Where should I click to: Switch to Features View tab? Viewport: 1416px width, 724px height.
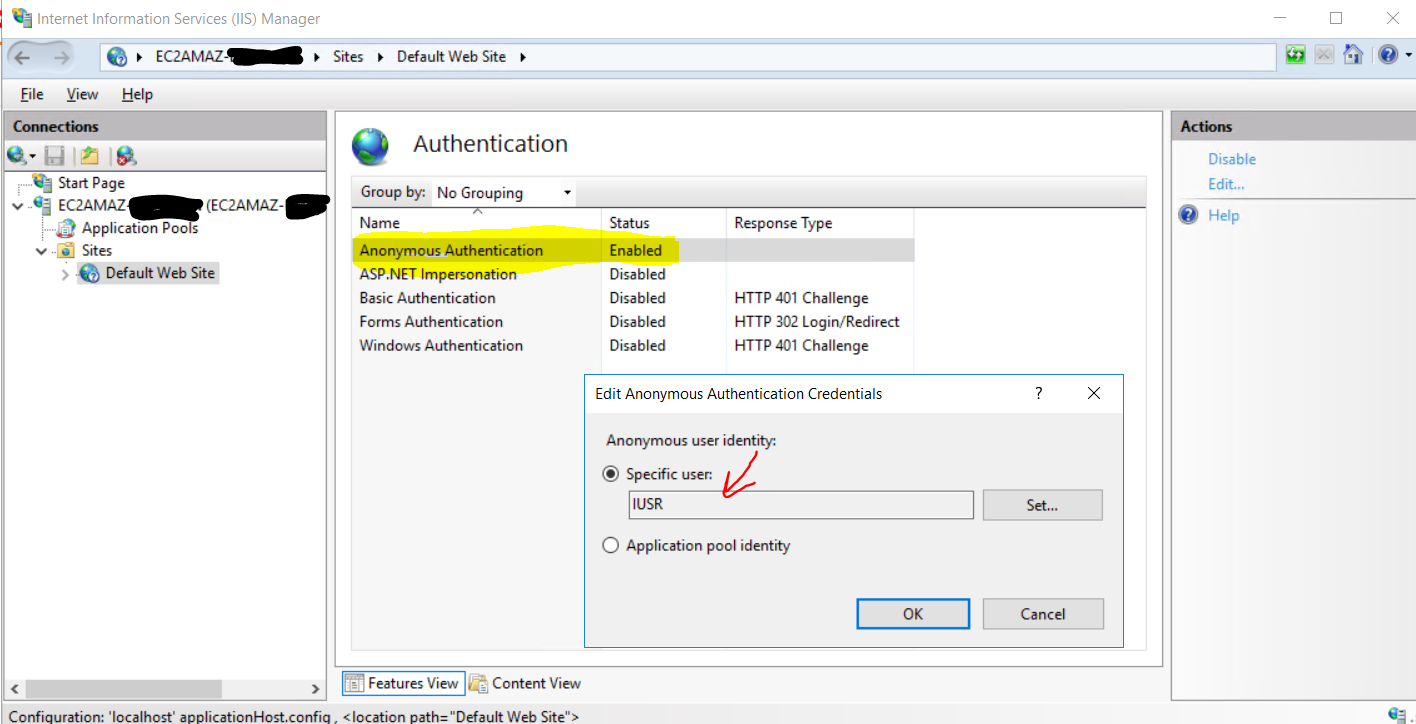click(403, 683)
